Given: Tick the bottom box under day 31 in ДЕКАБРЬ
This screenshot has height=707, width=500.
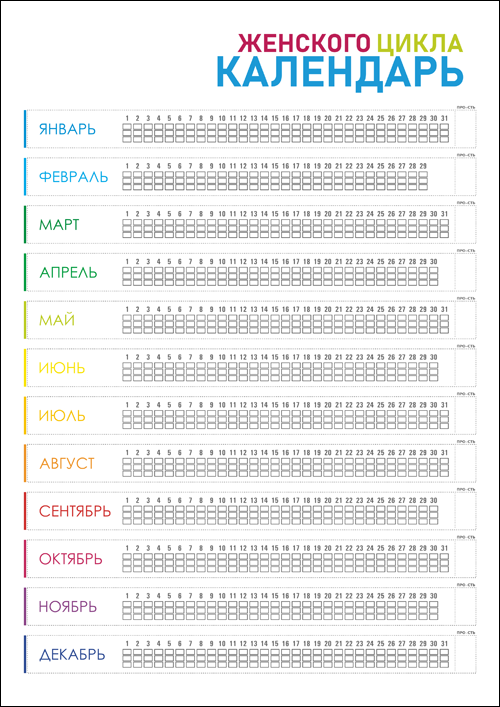Looking at the screenshot, I should (x=444, y=665).
